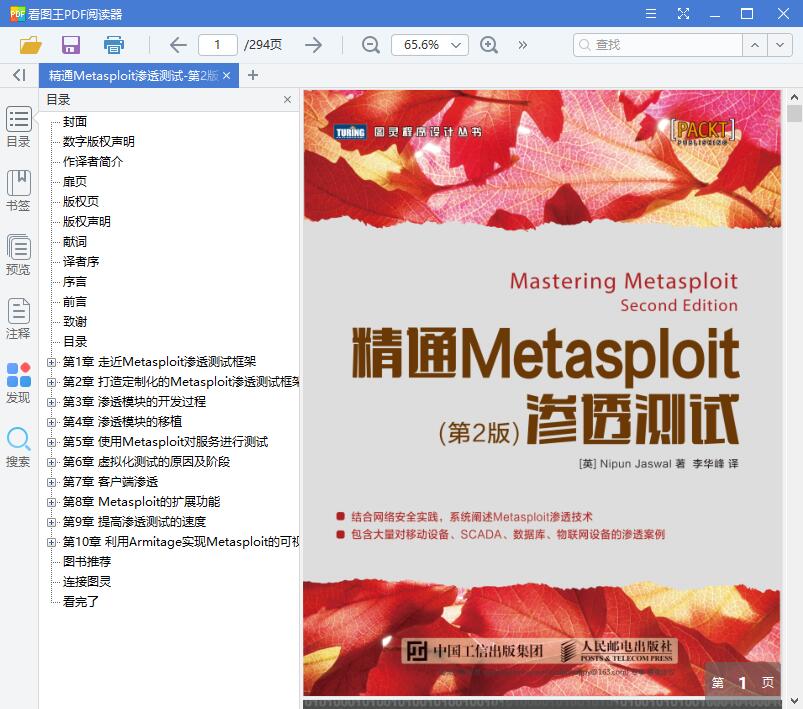Screen dimensions: 803x709
Task: Open the 预览 thumbnails panel
Action: pos(18,255)
